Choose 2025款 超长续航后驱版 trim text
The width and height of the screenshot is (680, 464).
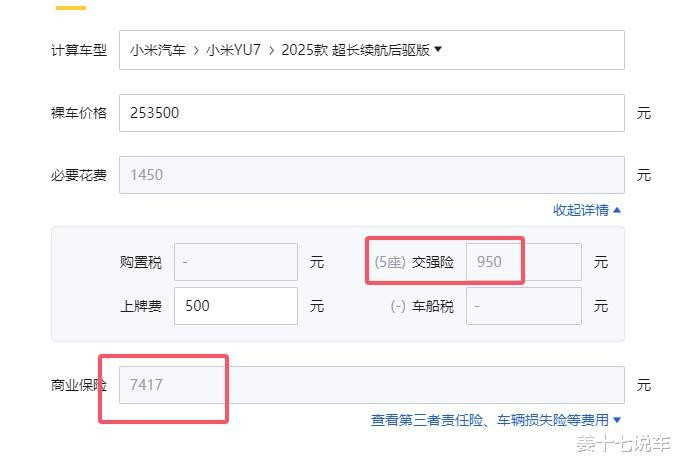click(356, 50)
